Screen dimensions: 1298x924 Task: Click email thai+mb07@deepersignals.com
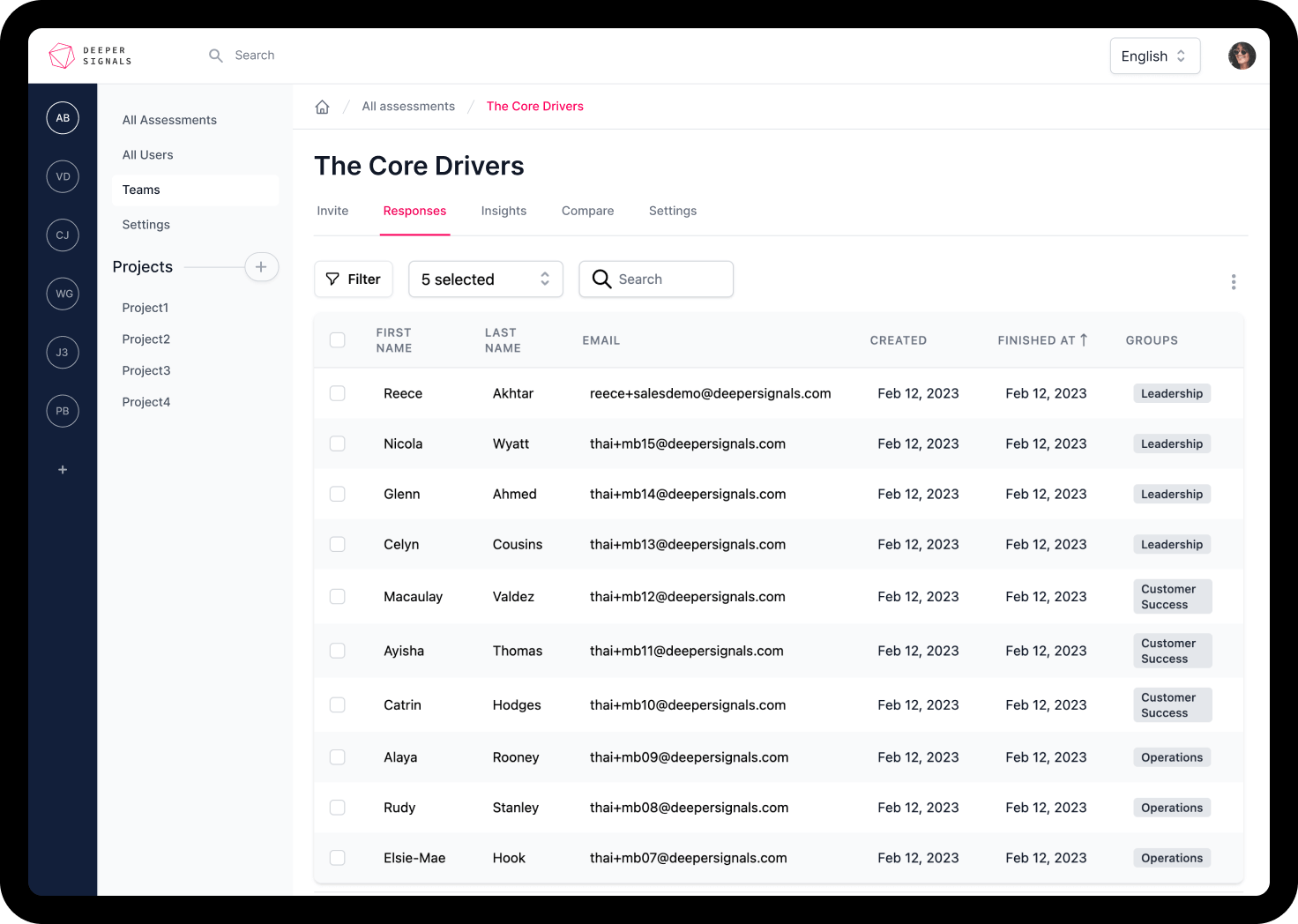pos(689,858)
